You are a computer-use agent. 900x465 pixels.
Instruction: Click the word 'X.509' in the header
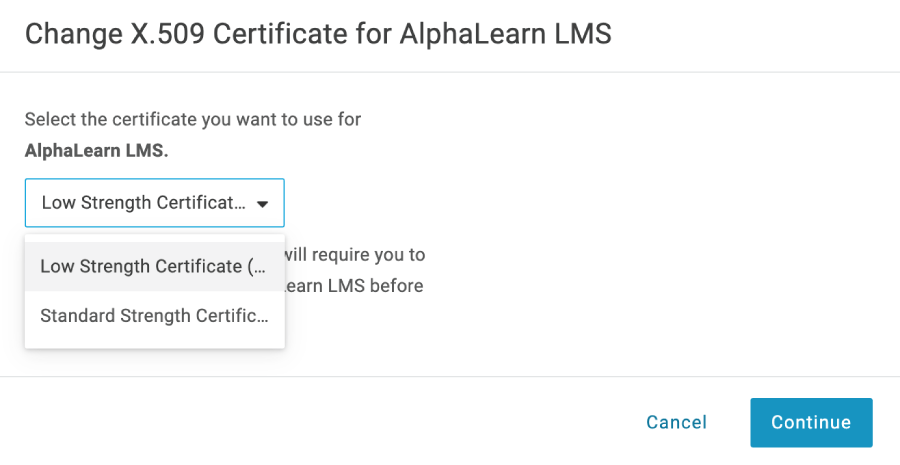tap(168, 33)
